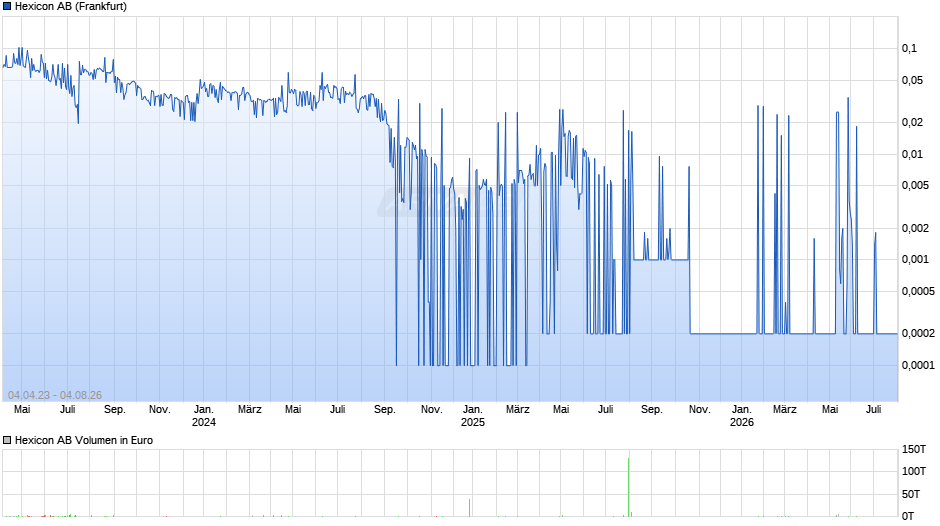The height and width of the screenshot is (526, 940).
Task: Click the 'März' label after Jan. 2024
Action: click(249, 410)
